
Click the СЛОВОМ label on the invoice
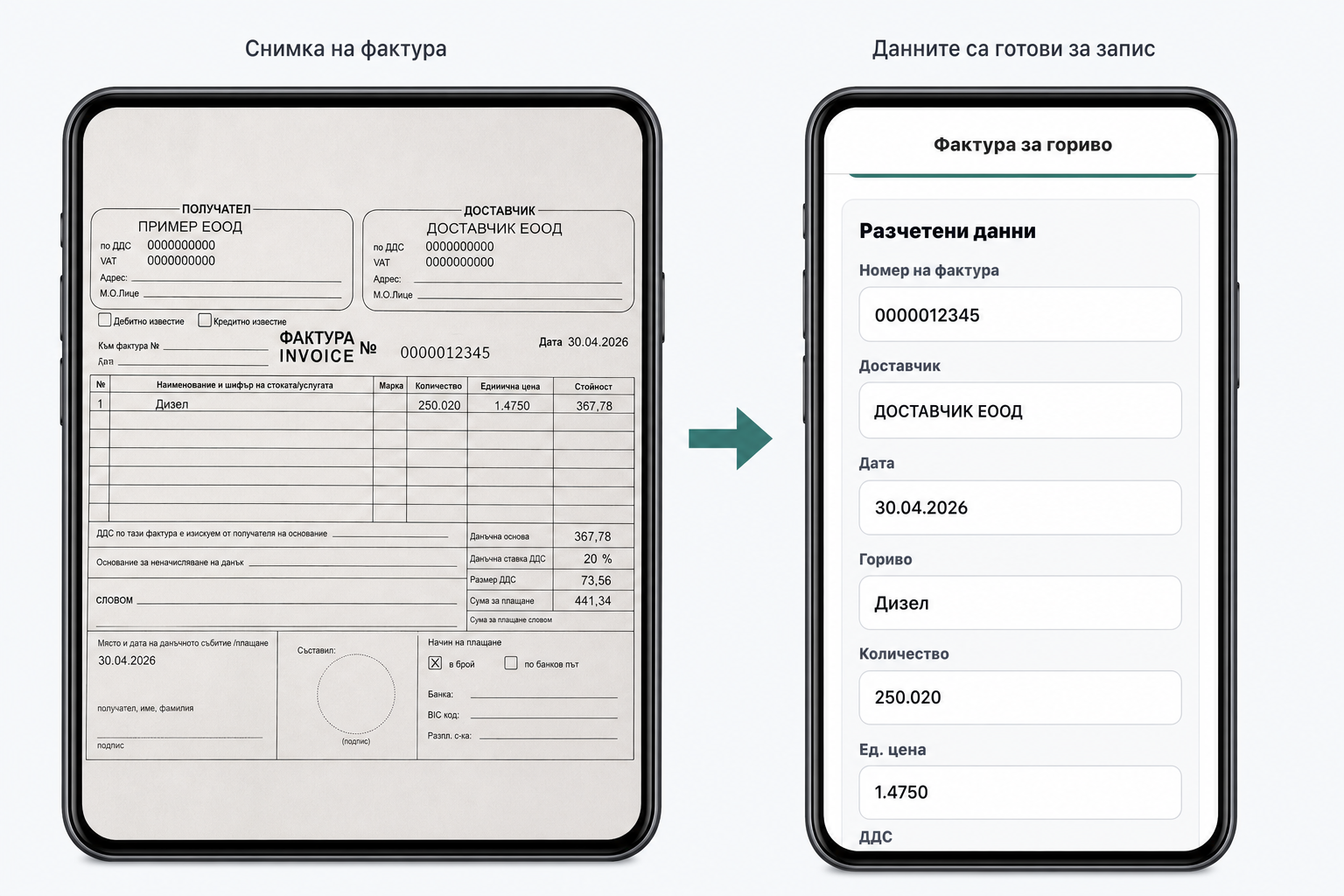click(115, 600)
